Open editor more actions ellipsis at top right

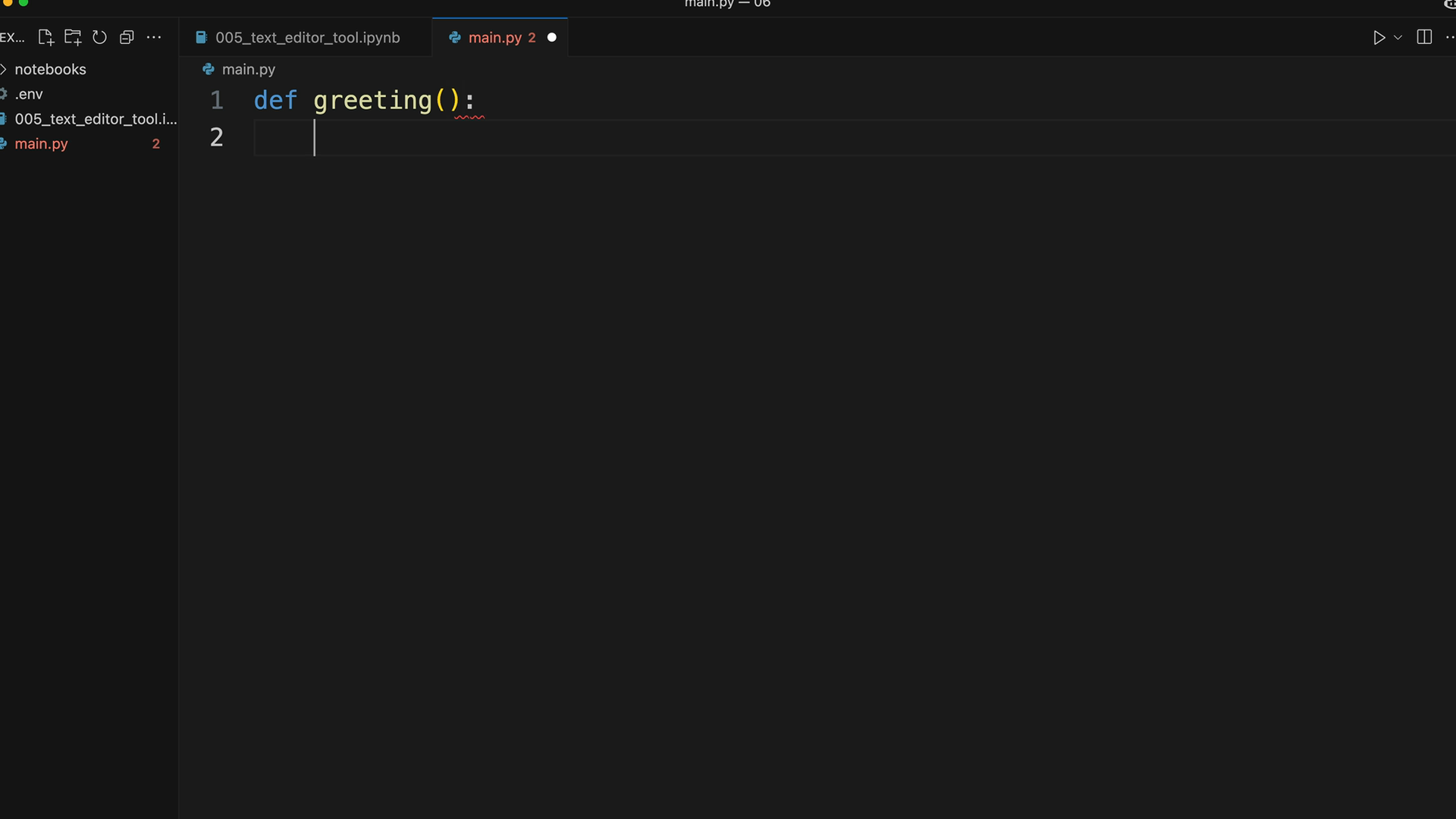(1449, 37)
